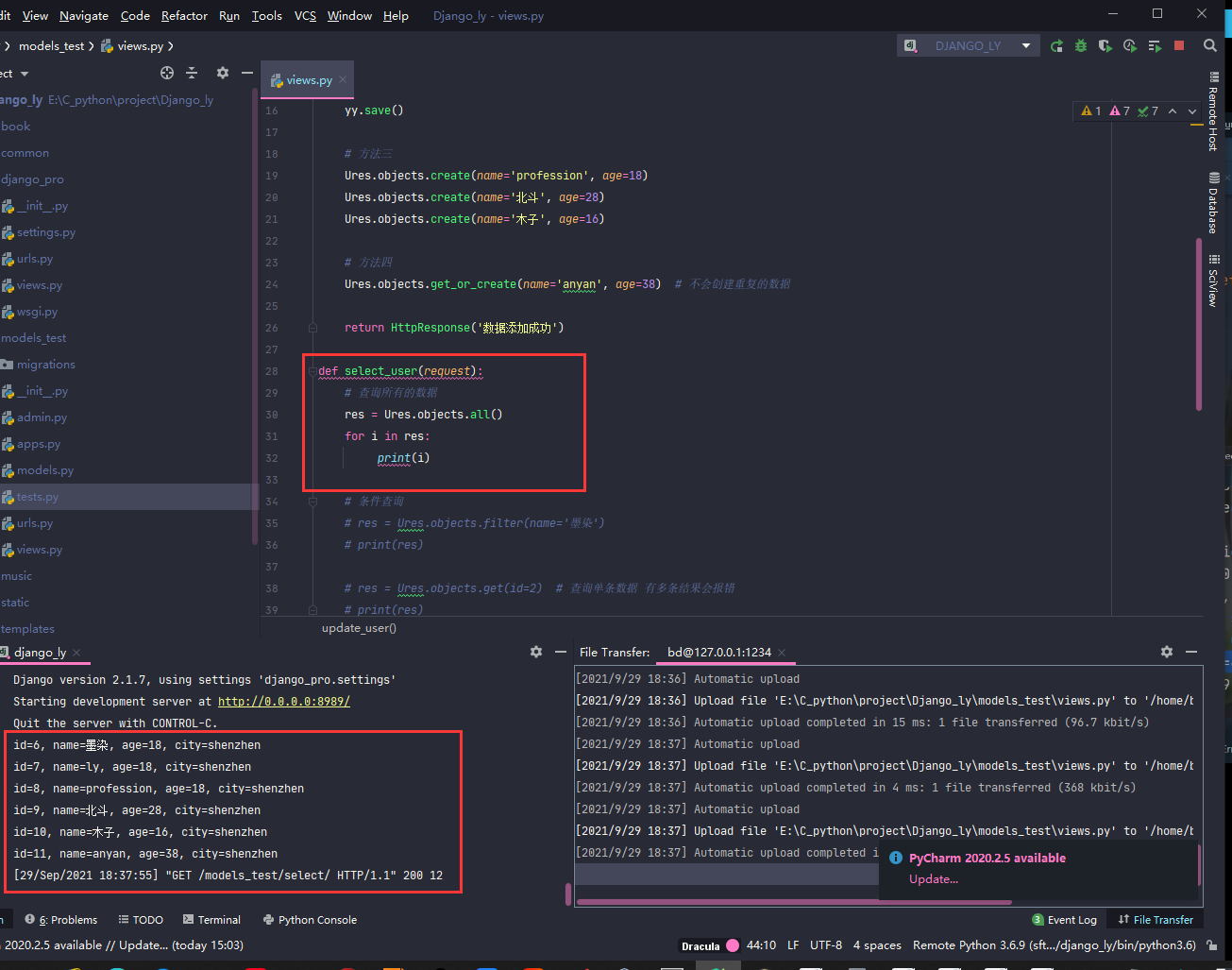Viewport: 1232px width, 970px height.
Task: Click Remote Python 3.6.9 interpreter status
Action: click(x=1055, y=945)
